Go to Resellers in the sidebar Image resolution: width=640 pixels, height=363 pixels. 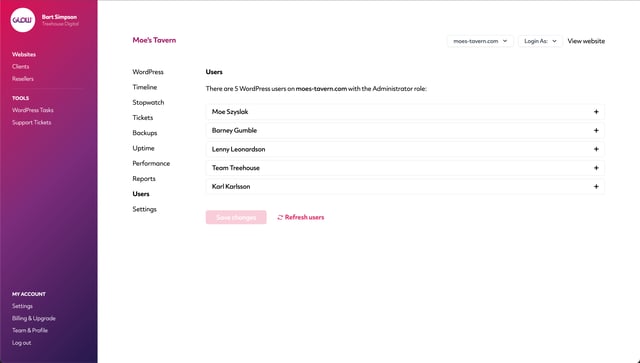click(x=23, y=79)
